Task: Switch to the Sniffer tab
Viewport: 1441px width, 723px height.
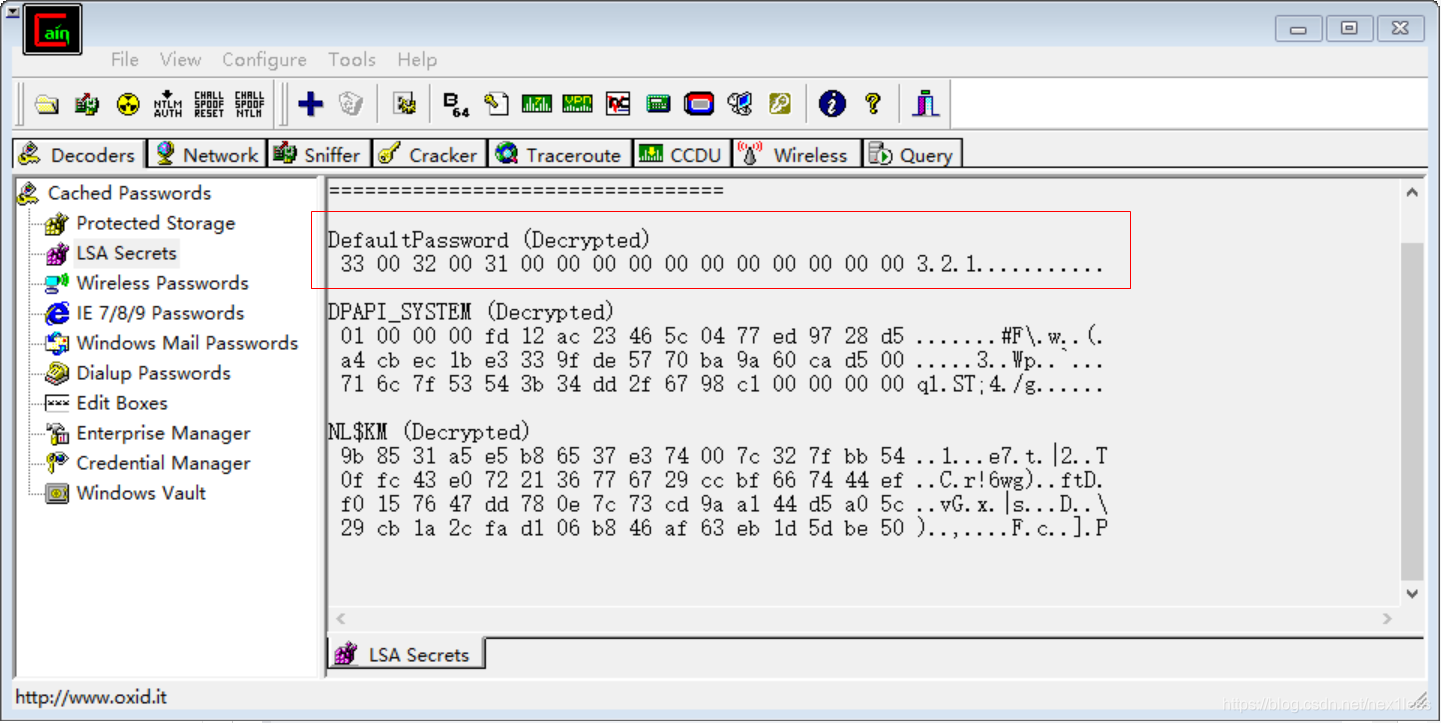Action: point(318,154)
